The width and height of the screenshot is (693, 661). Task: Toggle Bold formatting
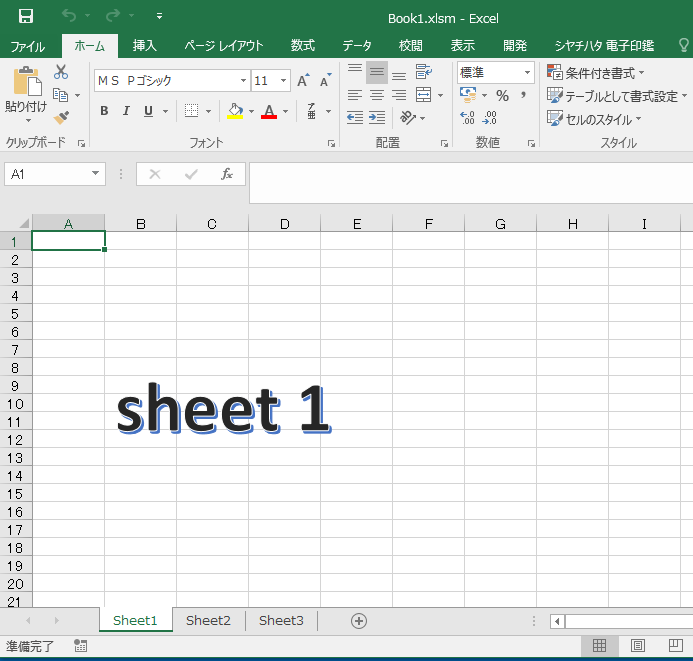coord(104,111)
